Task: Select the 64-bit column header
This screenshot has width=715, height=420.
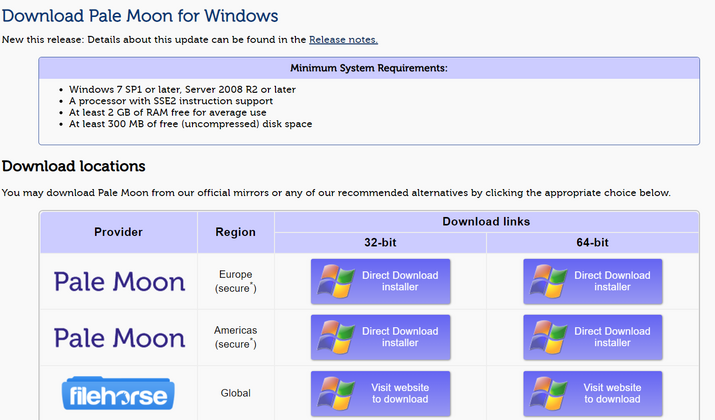Action: (x=592, y=243)
